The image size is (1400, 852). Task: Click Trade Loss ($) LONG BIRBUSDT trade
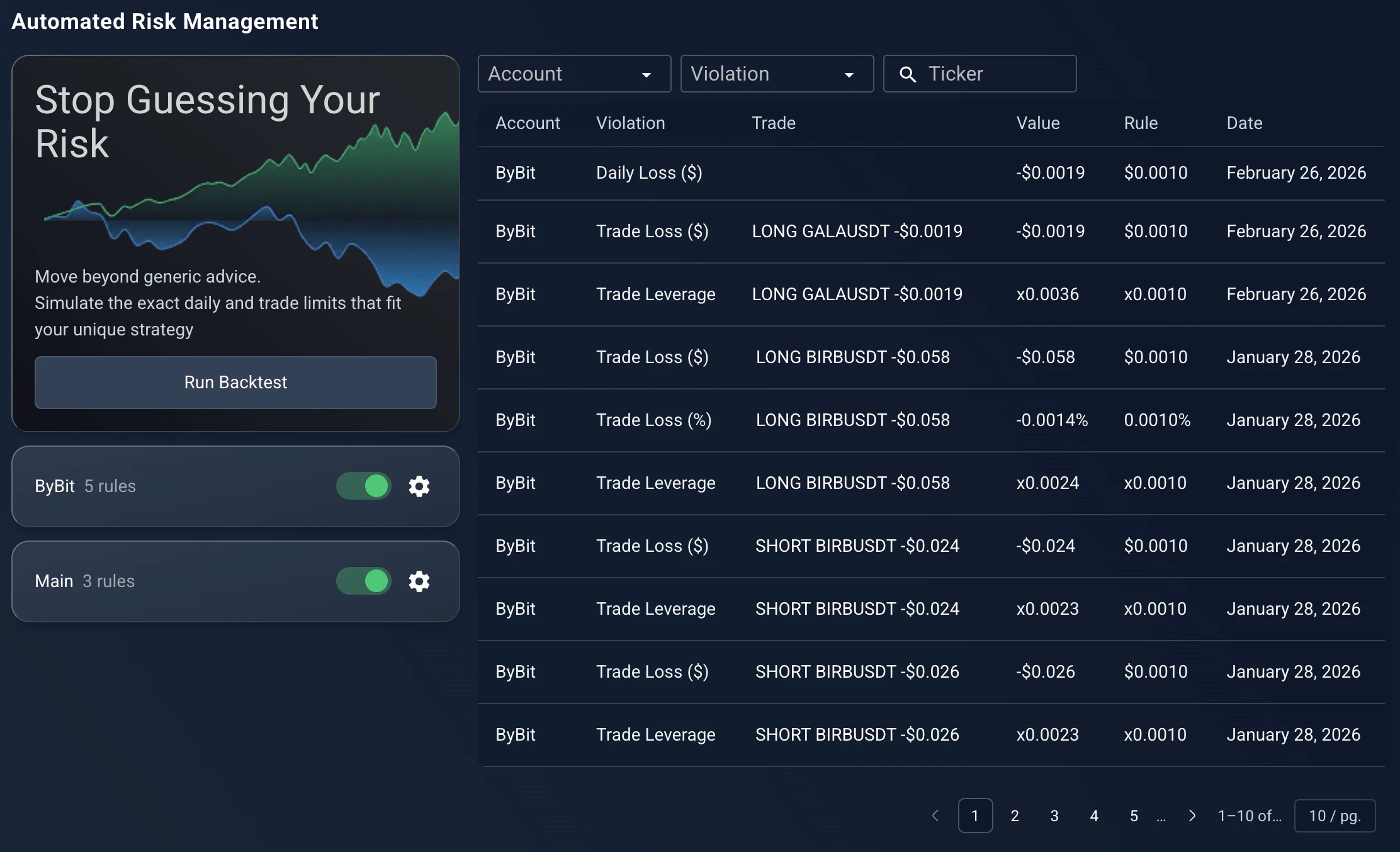853,357
